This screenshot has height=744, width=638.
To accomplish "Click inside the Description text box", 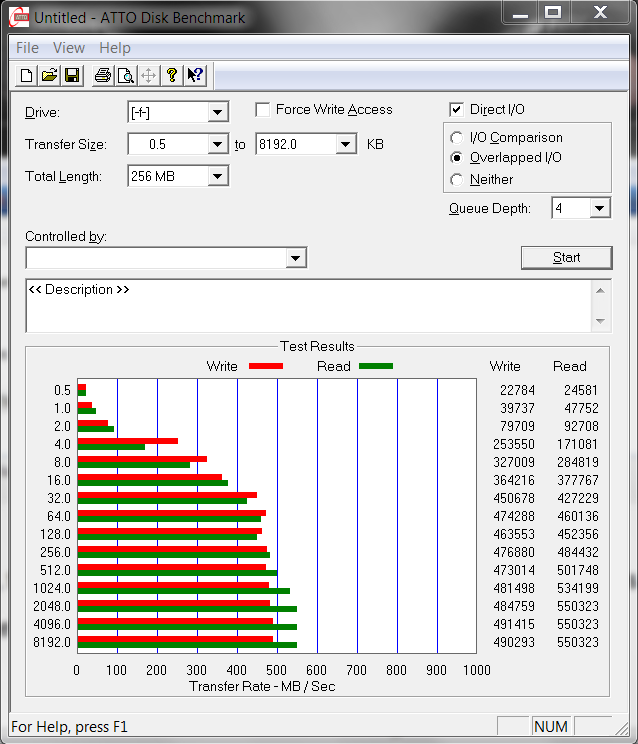I will point(300,306).
